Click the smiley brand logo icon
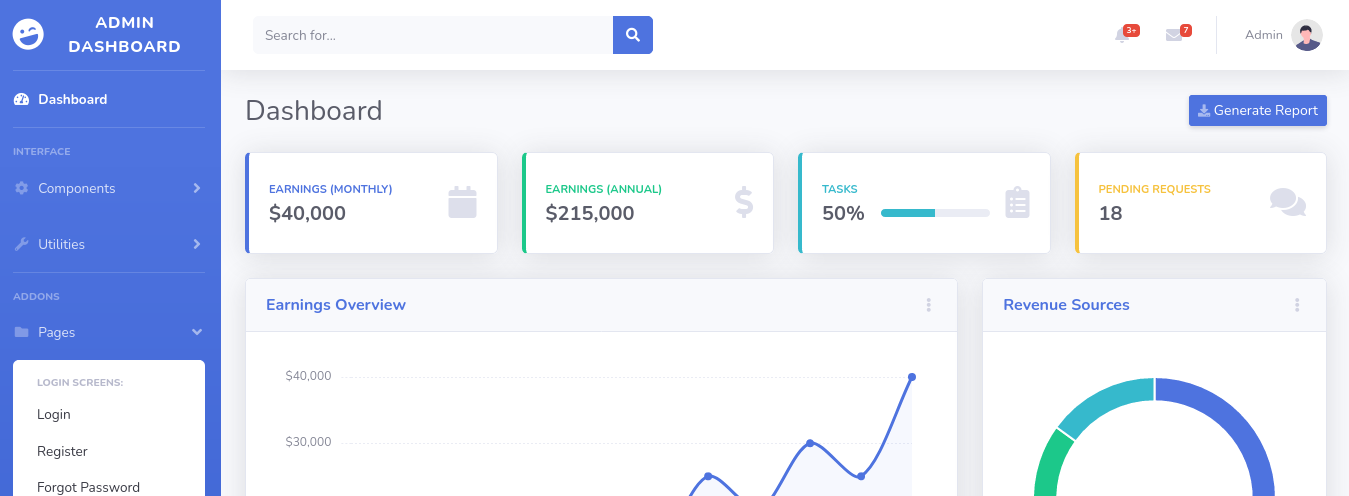 tap(29, 35)
